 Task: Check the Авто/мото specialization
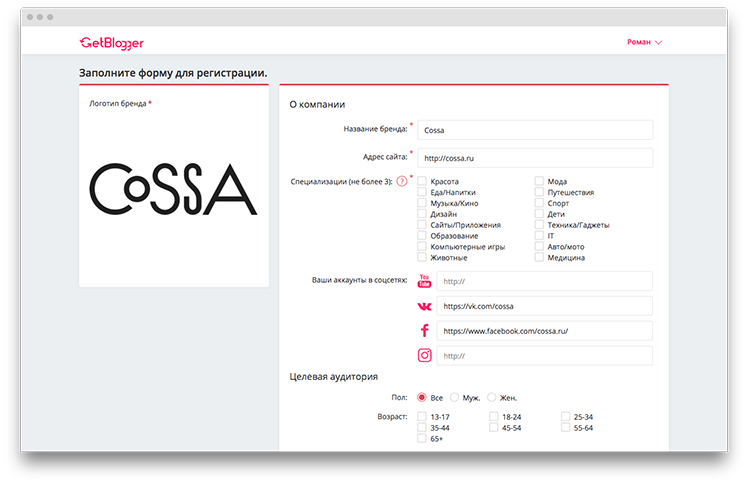click(x=539, y=247)
